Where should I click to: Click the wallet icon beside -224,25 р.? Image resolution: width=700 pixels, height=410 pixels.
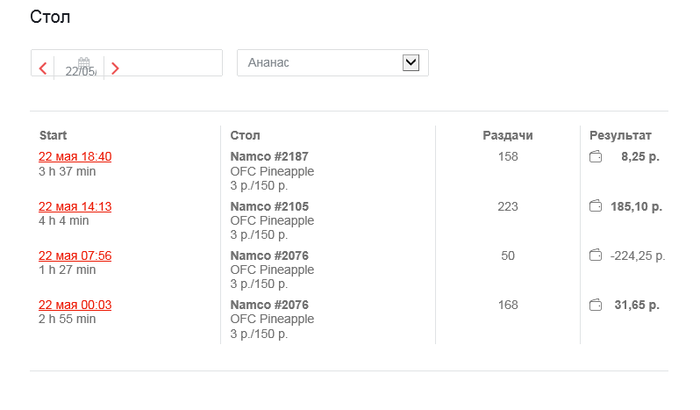coord(595,256)
